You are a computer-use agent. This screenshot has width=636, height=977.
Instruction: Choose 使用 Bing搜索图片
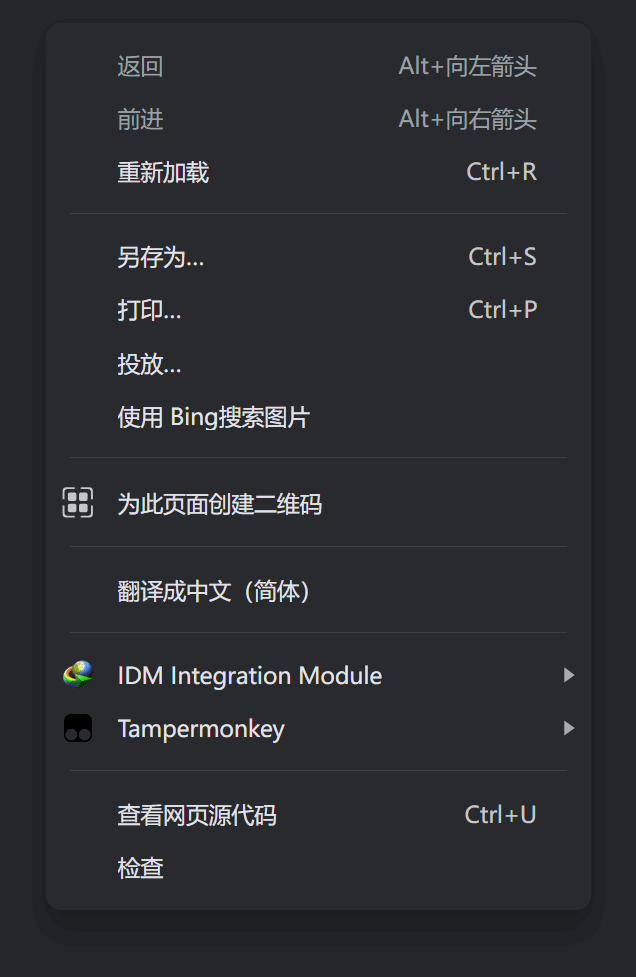point(214,417)
